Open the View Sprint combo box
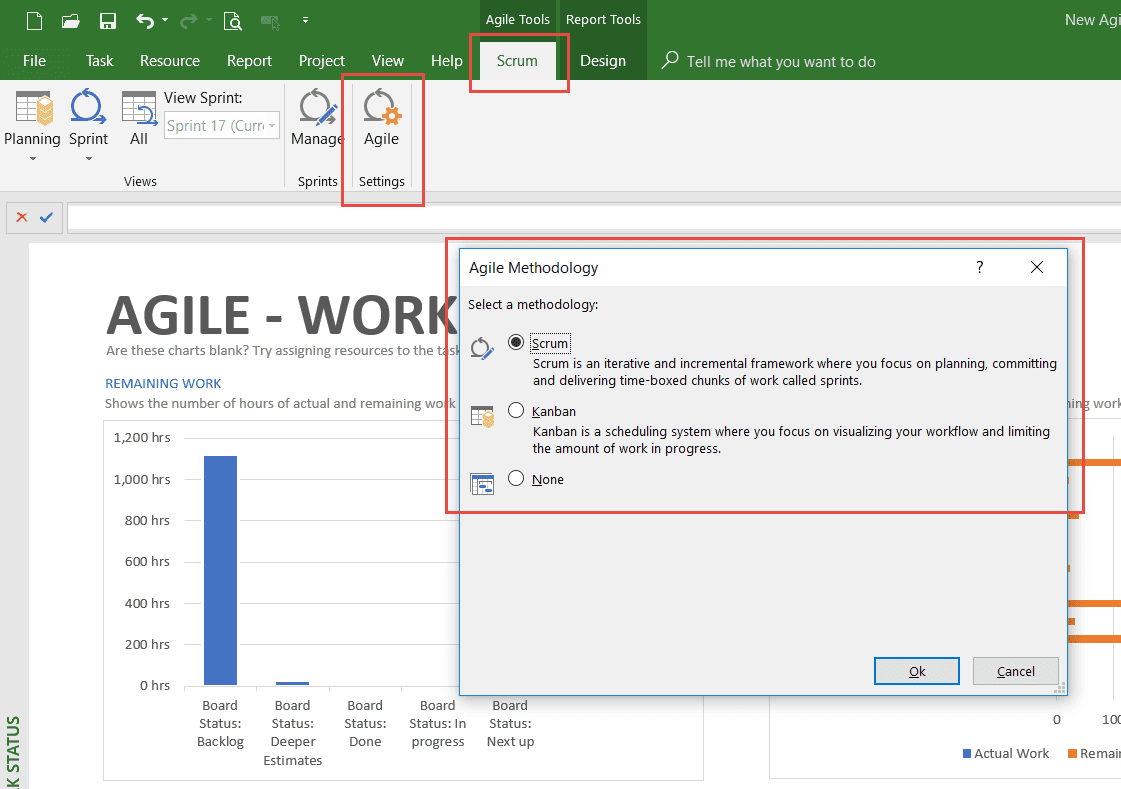Image resolution: width=1121 pixels, height=789 pixels. pyautogui.click(x=222, y=126)
